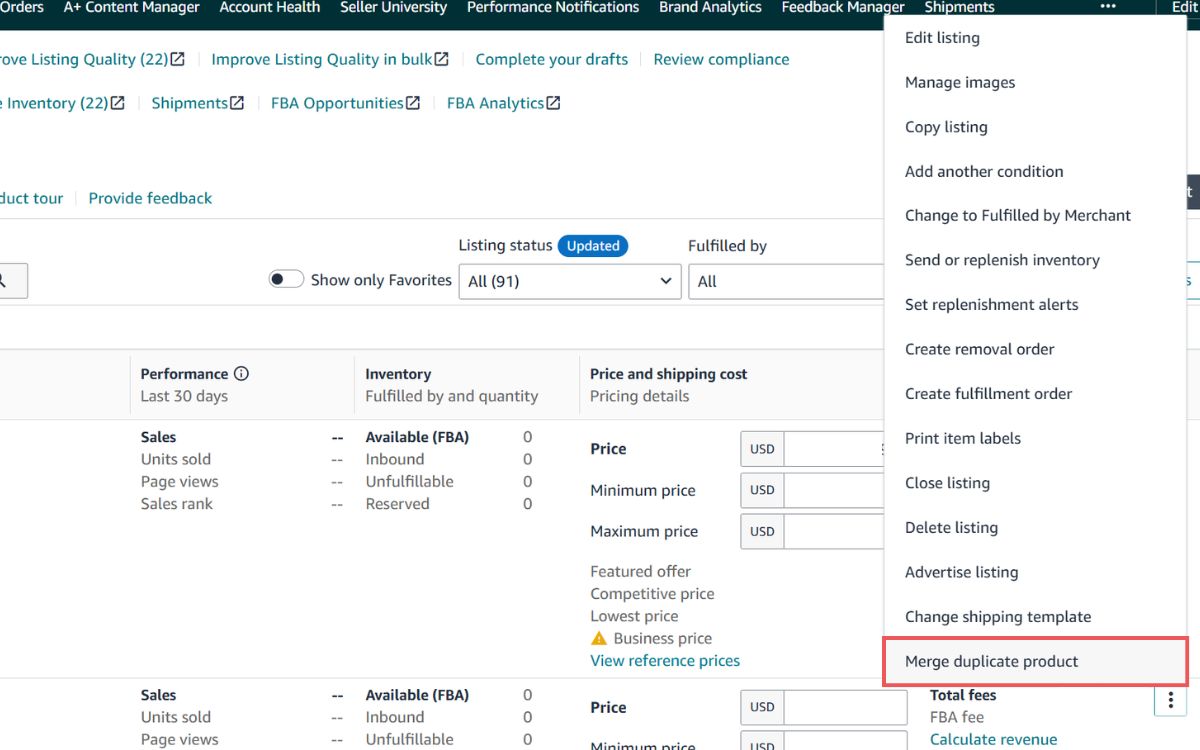Click the Competitive price label
Viewport: 1200px width, 750px height.
click(652, 593)
